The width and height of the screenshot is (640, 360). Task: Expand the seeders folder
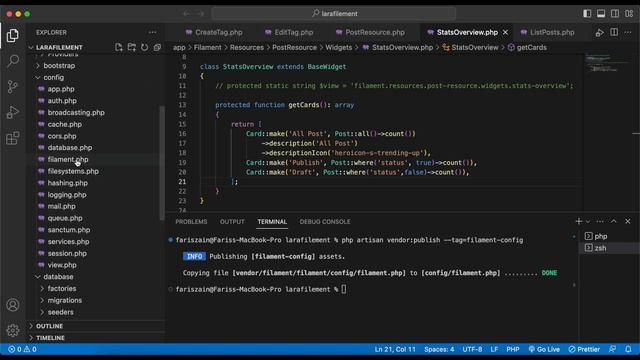(x=60, y=312)
